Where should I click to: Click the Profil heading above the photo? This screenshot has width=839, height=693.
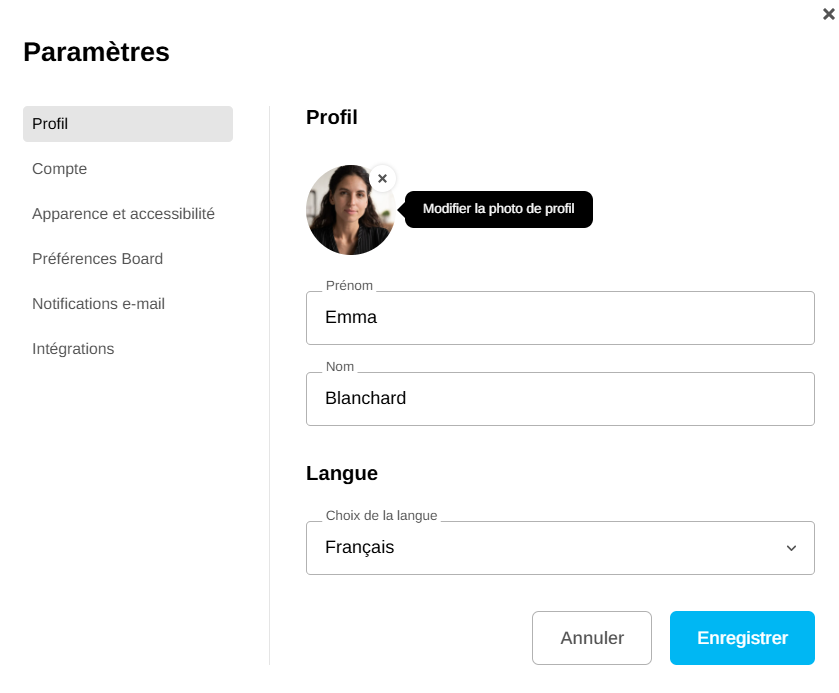click(x=331, y=117)
